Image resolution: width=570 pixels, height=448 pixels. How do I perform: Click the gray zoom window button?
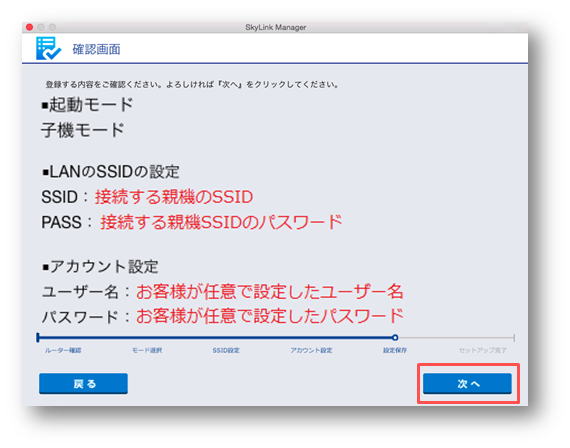coord(52,27)
